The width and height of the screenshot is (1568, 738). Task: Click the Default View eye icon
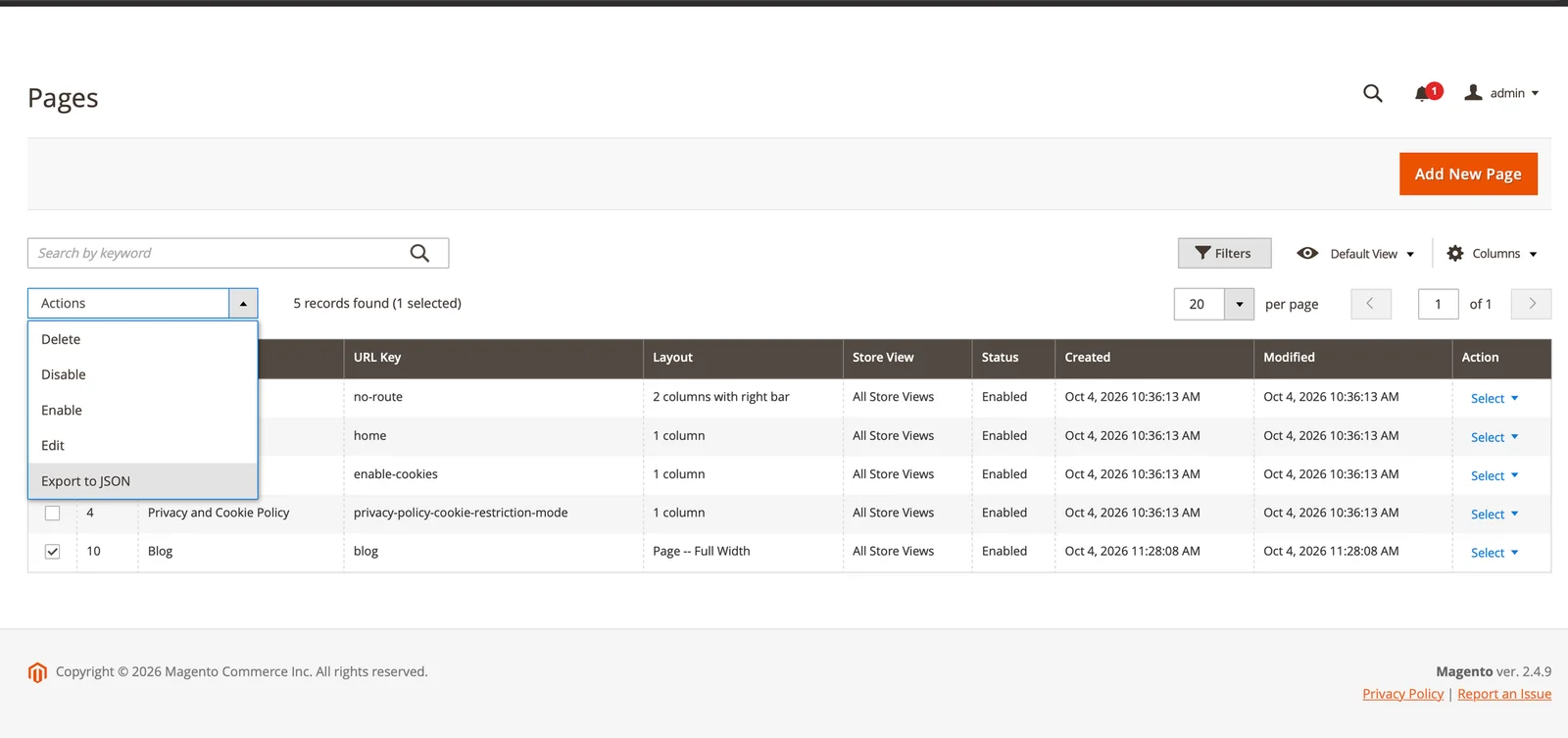[1307, 253]
